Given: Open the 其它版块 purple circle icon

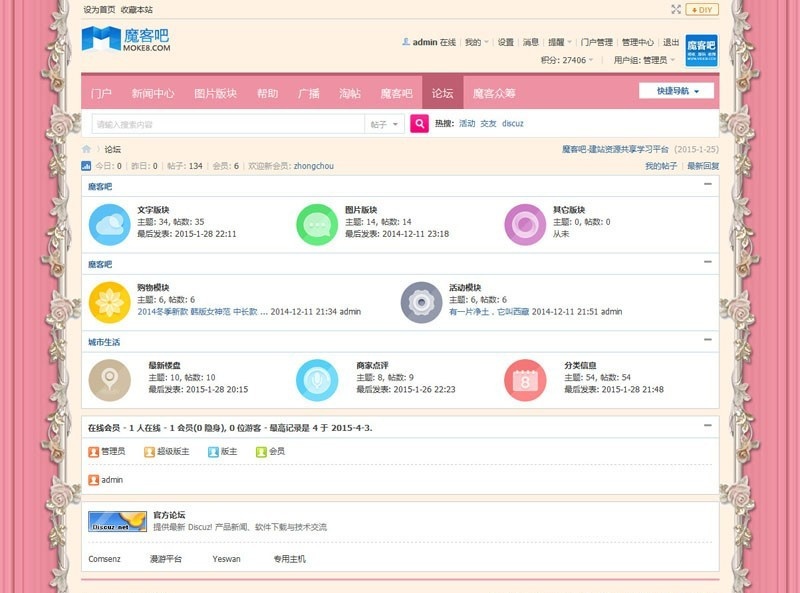Looking at the screenshot, I should (x=525, y=224).
